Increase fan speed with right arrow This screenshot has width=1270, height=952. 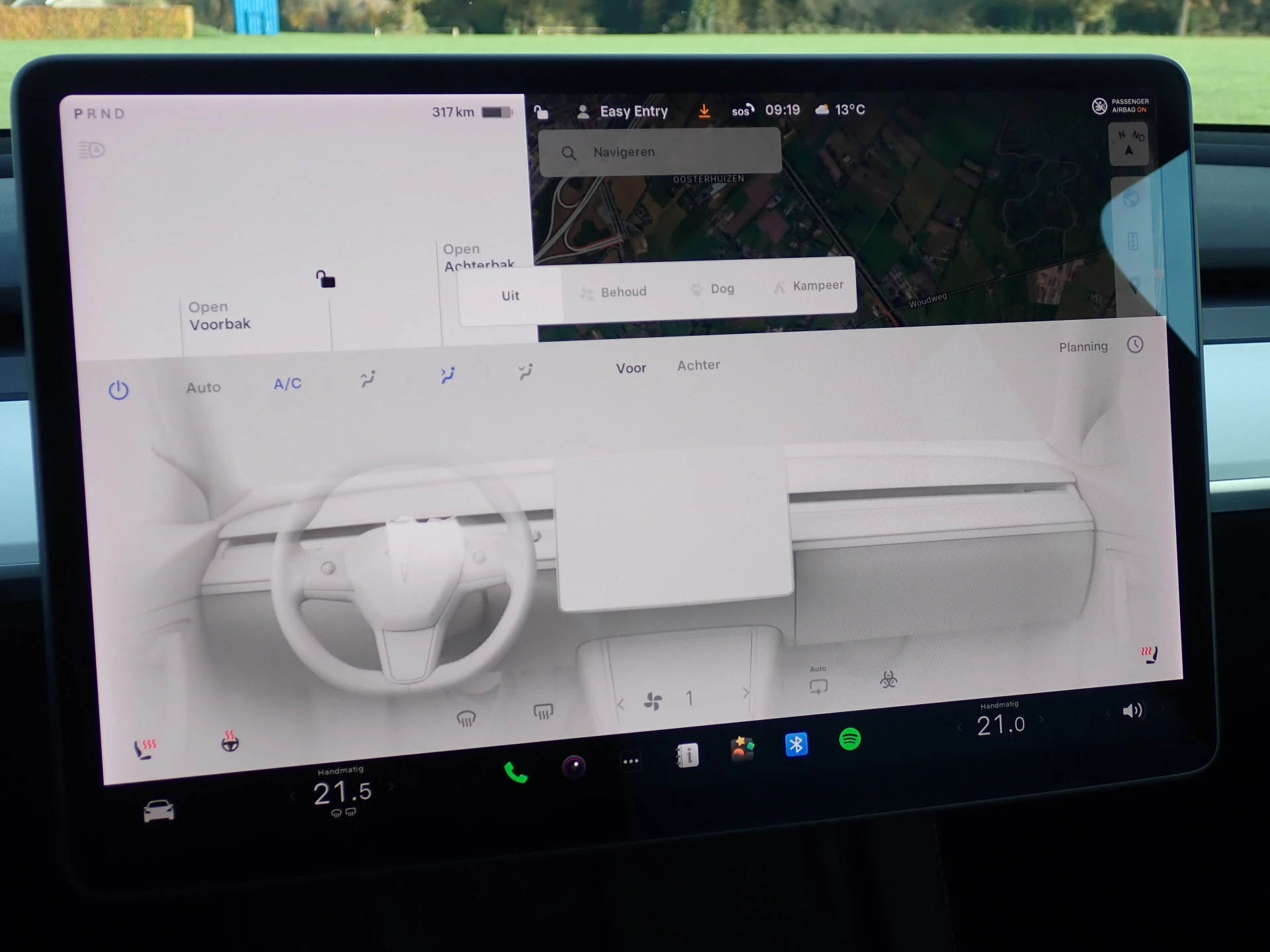pos(746,693)
